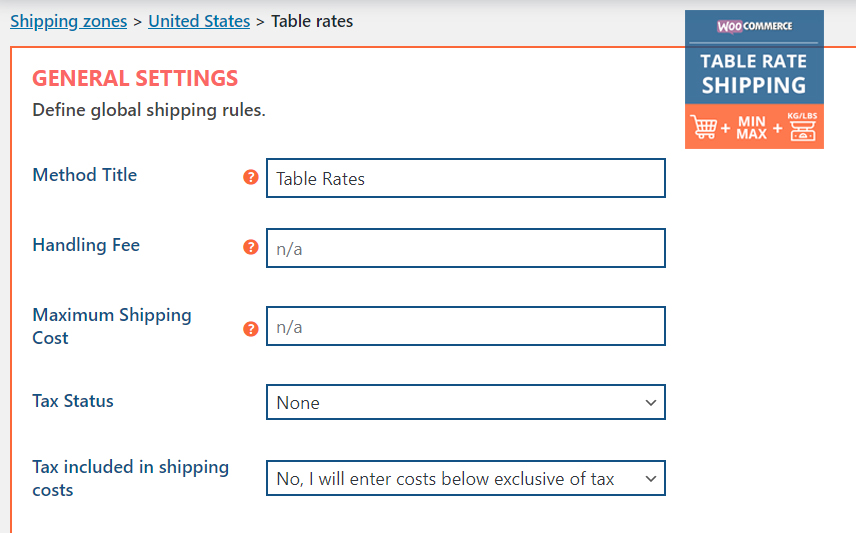Click the Maximum Shipping Cost help icon
The image size is (856, 533).
click(x=251, y=329)
